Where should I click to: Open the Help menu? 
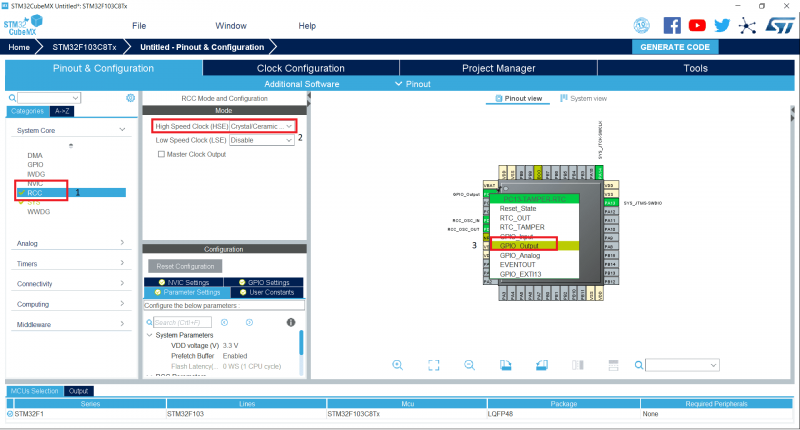[x=307, y=26]
